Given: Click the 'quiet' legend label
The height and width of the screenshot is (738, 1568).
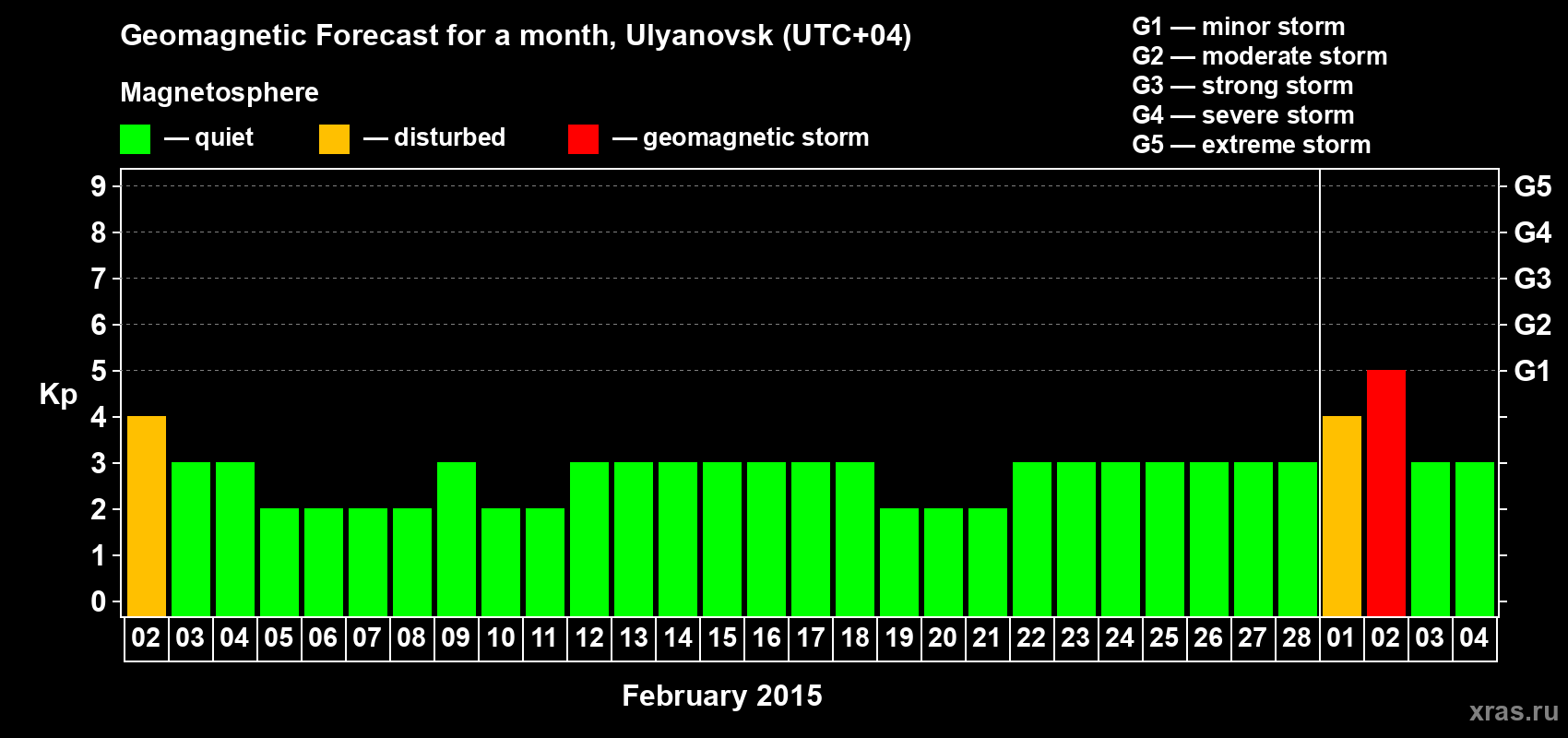Looking at the screenshot, I should click(224, 137).
